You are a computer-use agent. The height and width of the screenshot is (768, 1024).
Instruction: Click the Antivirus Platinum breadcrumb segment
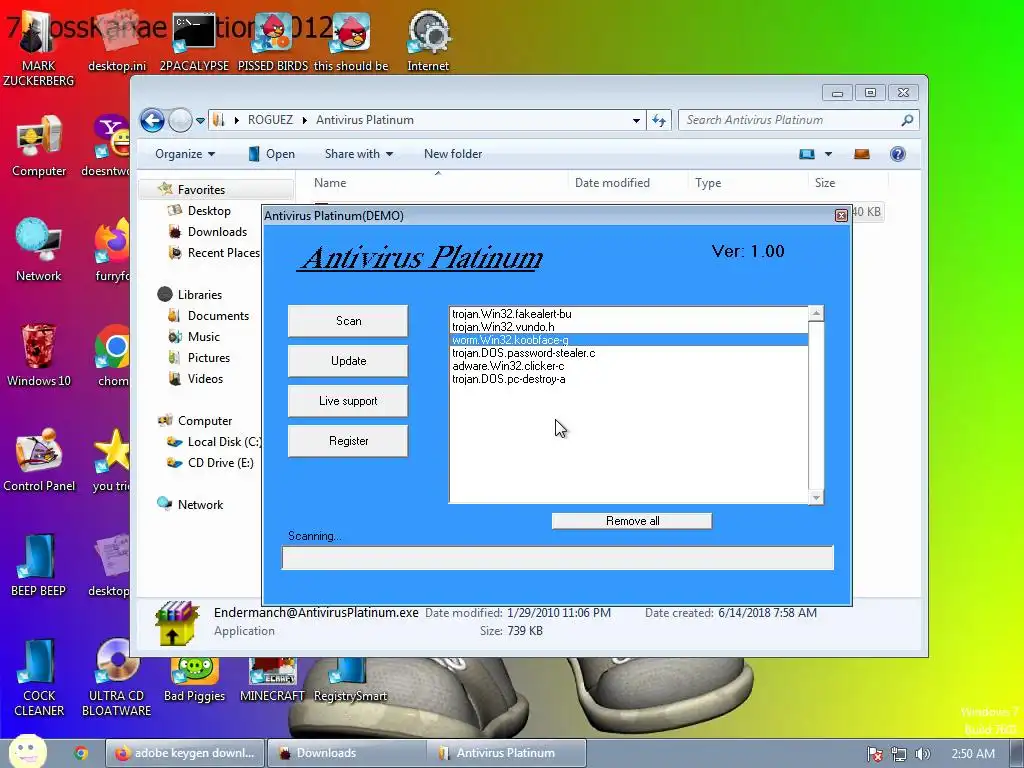364,120
